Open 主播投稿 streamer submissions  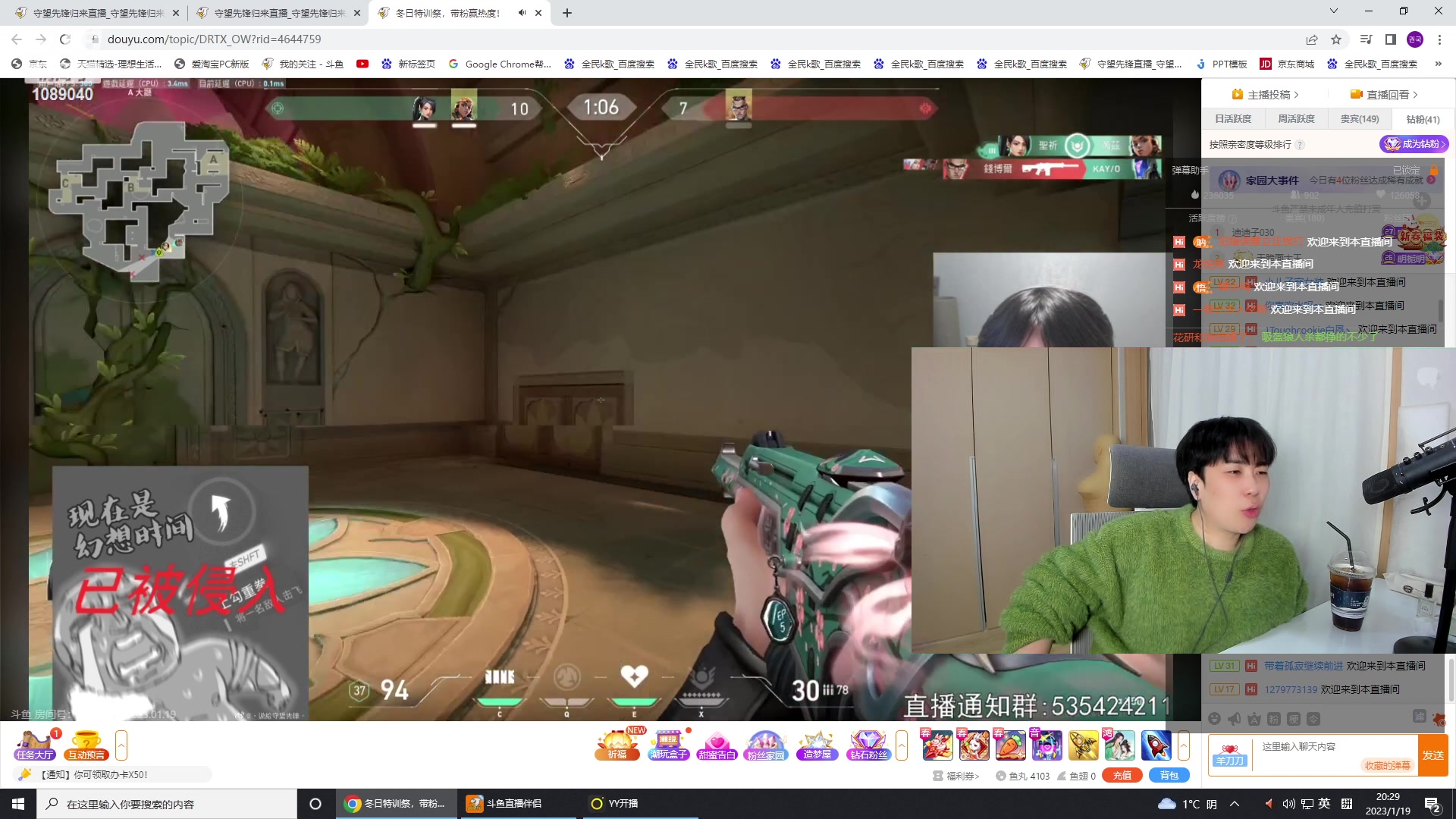(x=1265, y=95)
